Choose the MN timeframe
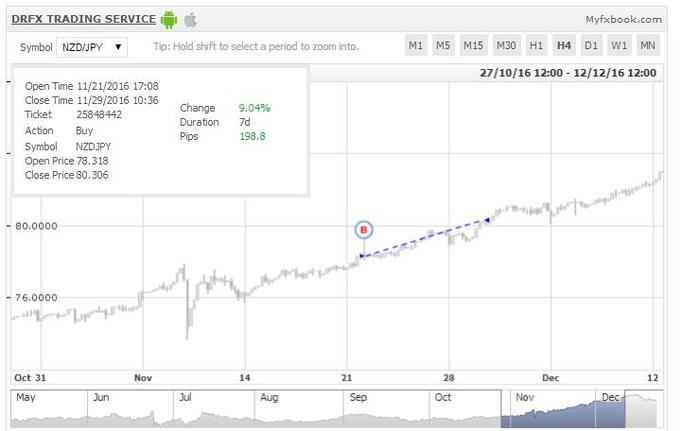 point(648,46)
